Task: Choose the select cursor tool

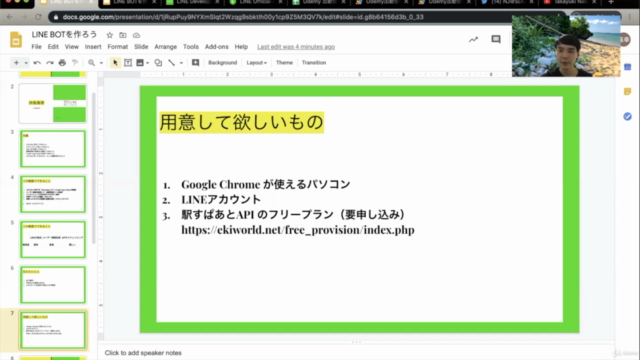Action: (x=115, y=62)
